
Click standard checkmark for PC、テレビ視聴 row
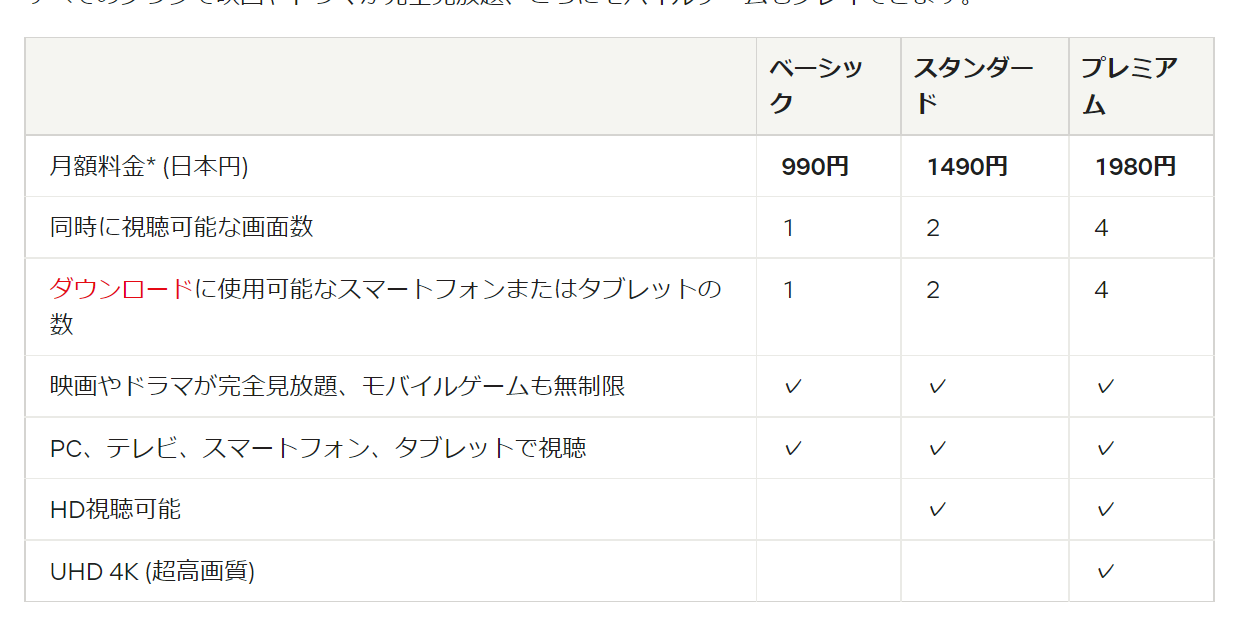click(x=937, y=448)
